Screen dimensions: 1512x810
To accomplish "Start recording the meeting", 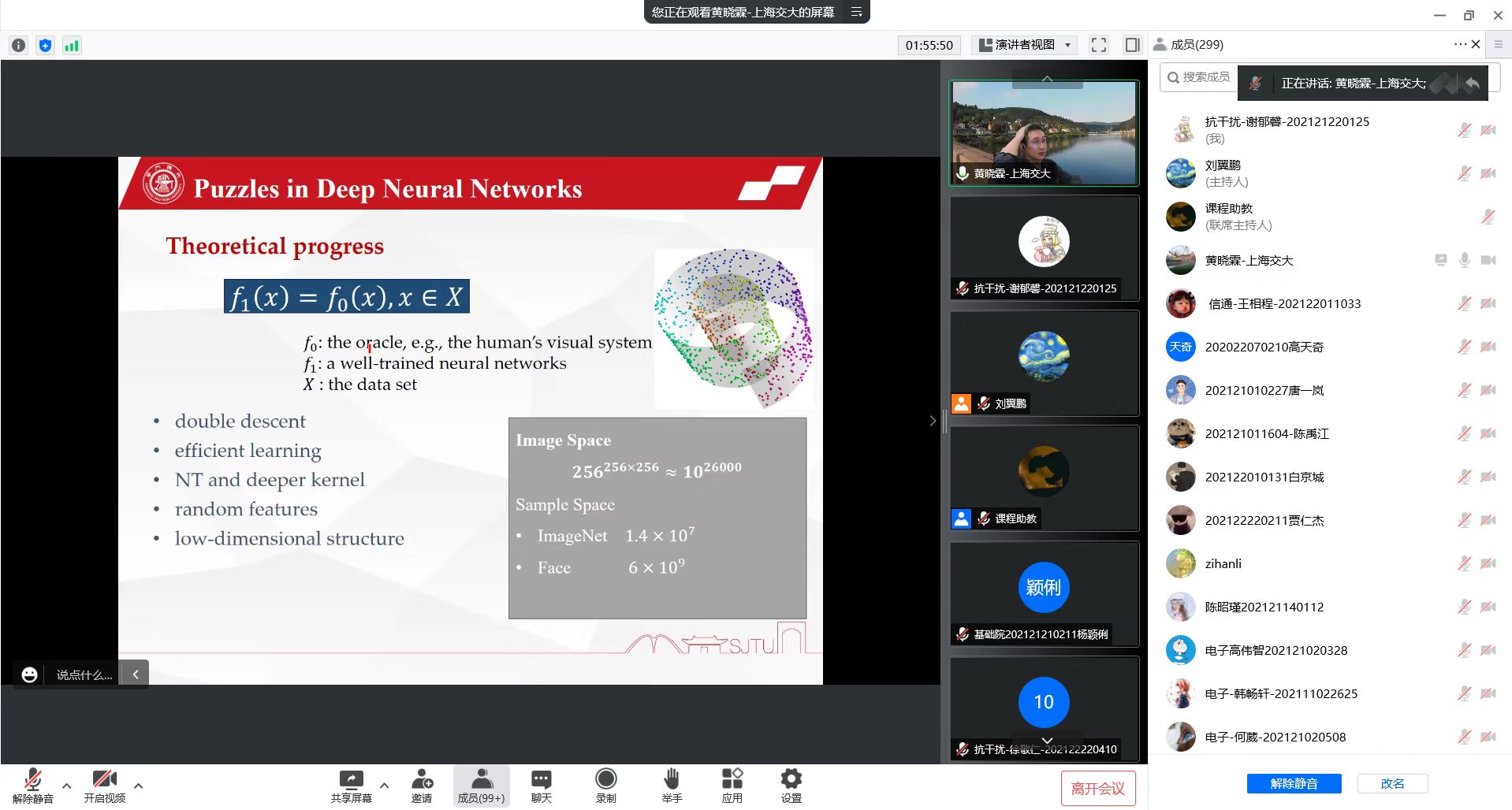I will point(605,780).
